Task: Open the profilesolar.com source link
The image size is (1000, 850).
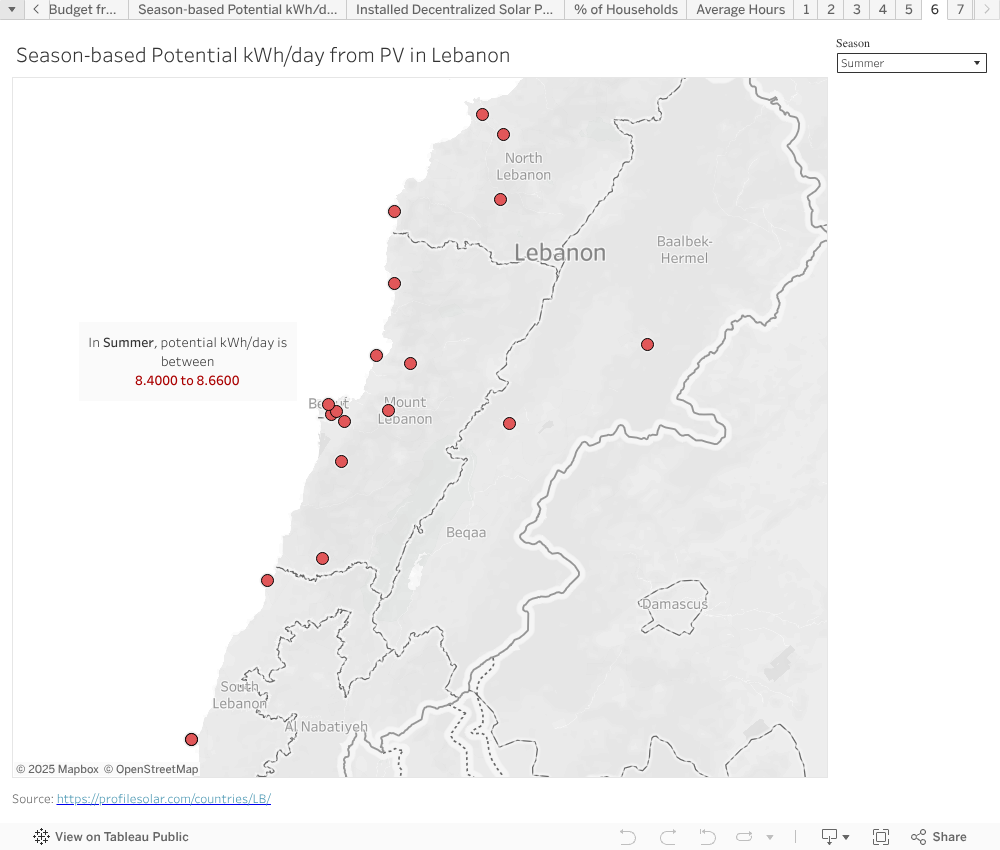Action: tap(164, 799)
